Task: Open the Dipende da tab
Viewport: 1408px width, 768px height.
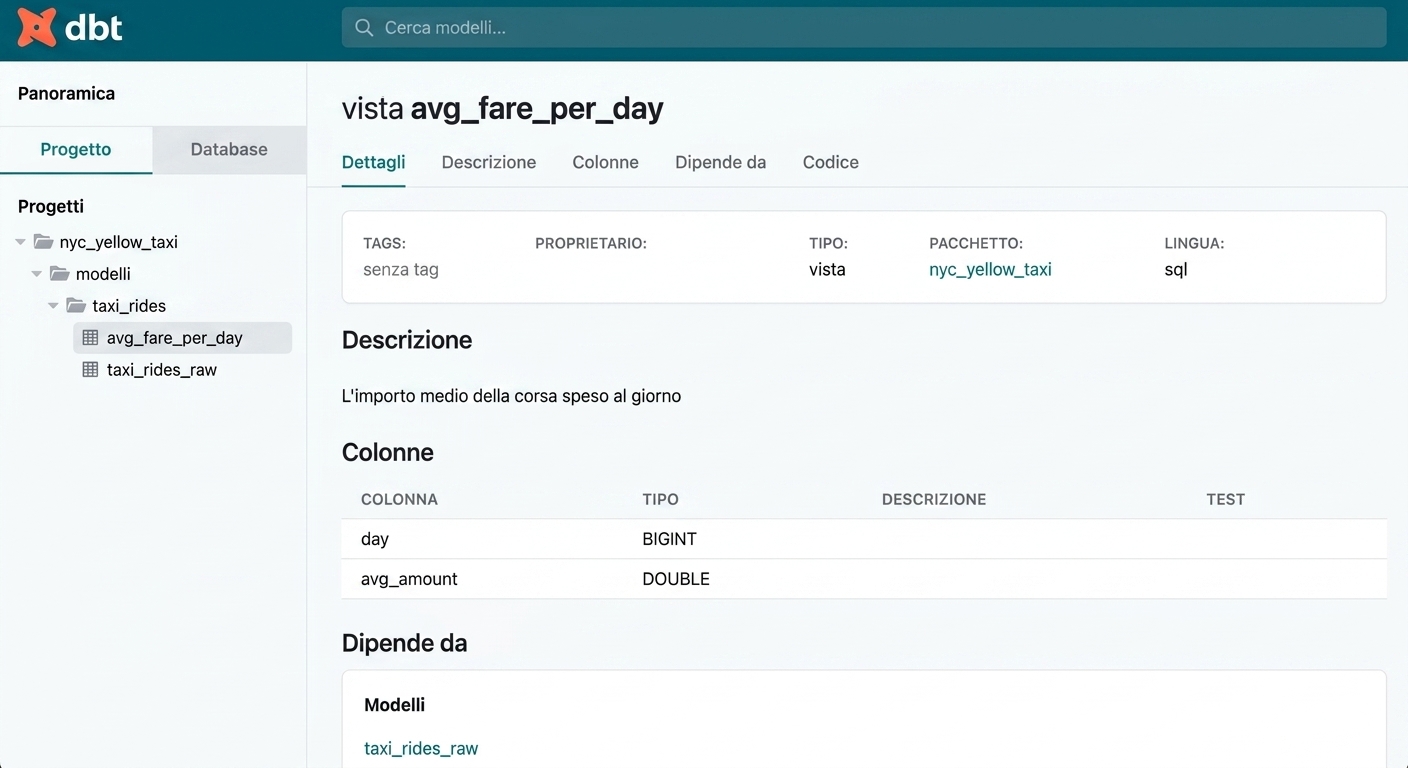Action: pos(721,162)
